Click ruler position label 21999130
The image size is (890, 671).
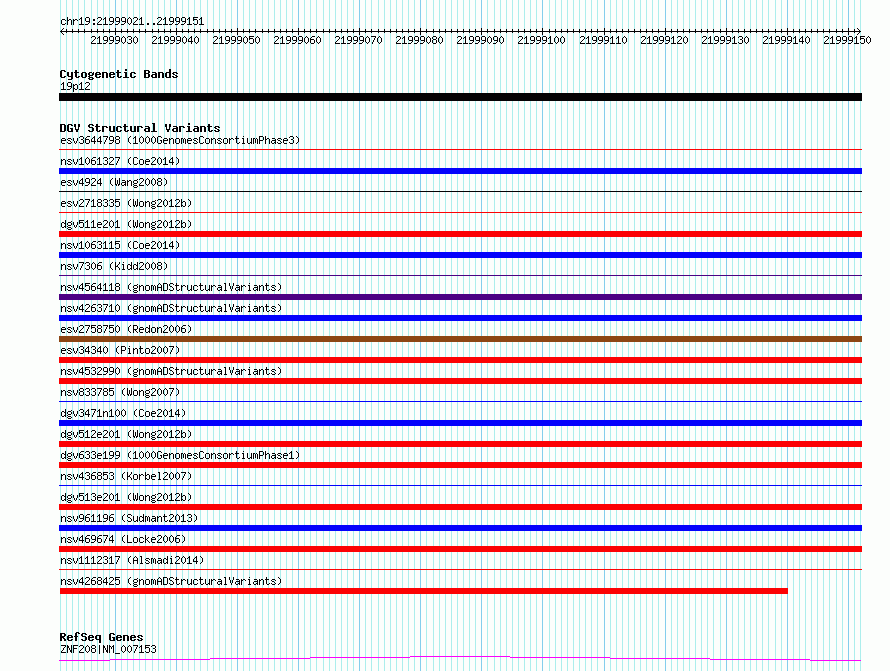click(x=725, y=40)
